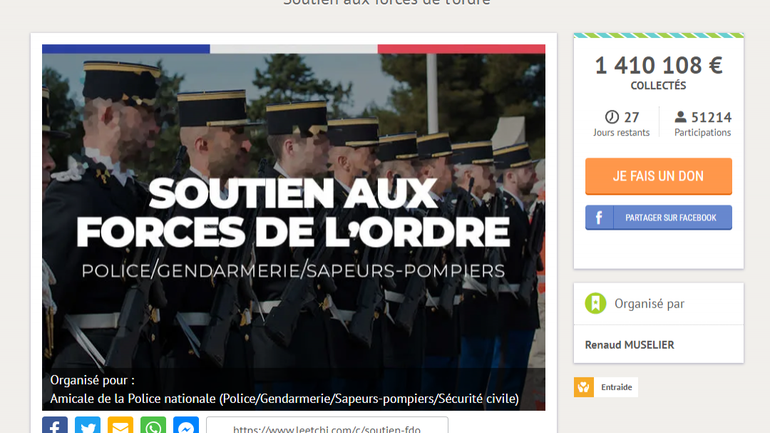Click the "Organisé par" heading
This screenshot has width=770, height=433.
point(649,304)
